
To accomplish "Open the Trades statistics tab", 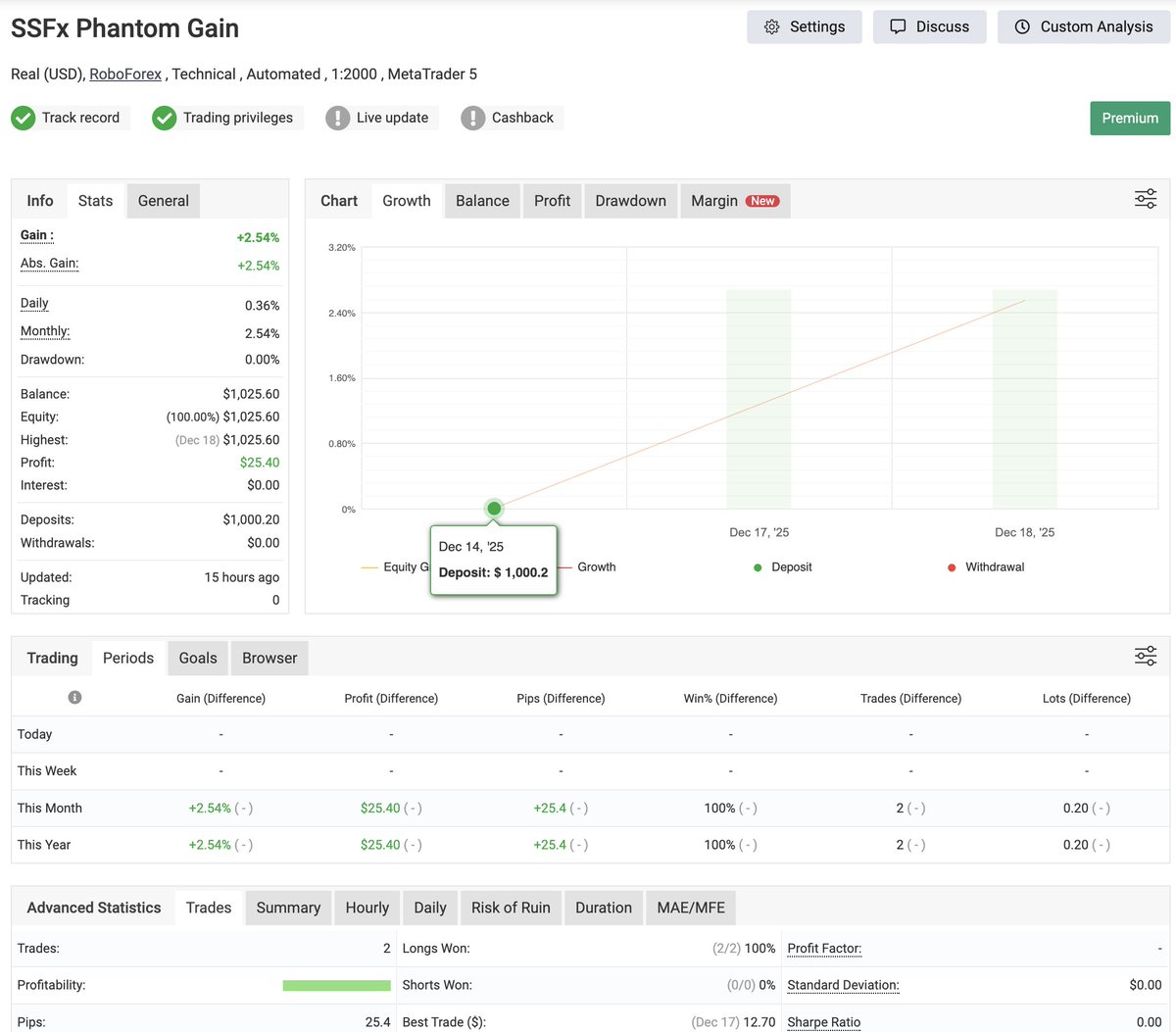I will point(209,908).
